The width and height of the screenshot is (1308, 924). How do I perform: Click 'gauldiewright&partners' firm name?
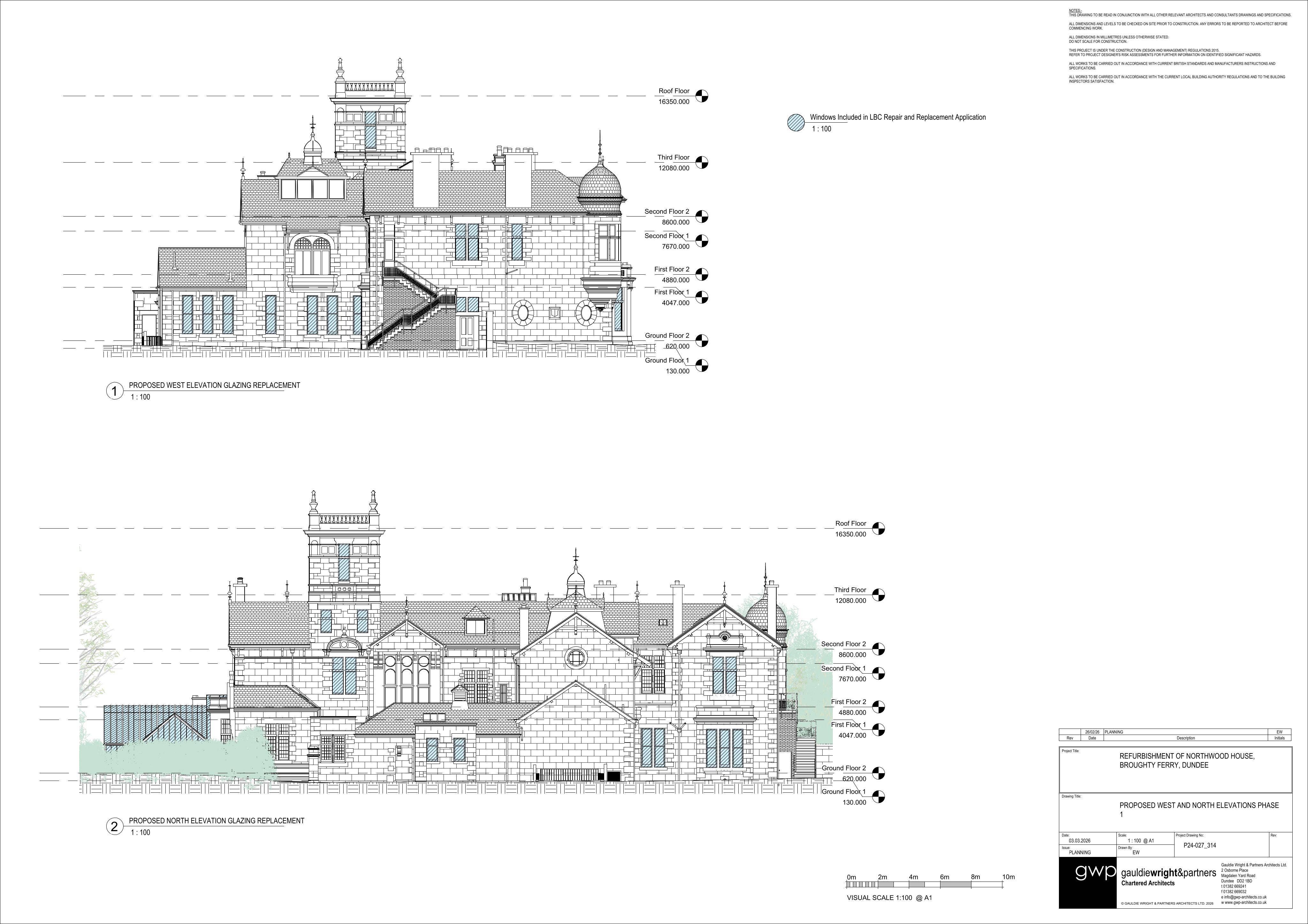[1168, 873]
